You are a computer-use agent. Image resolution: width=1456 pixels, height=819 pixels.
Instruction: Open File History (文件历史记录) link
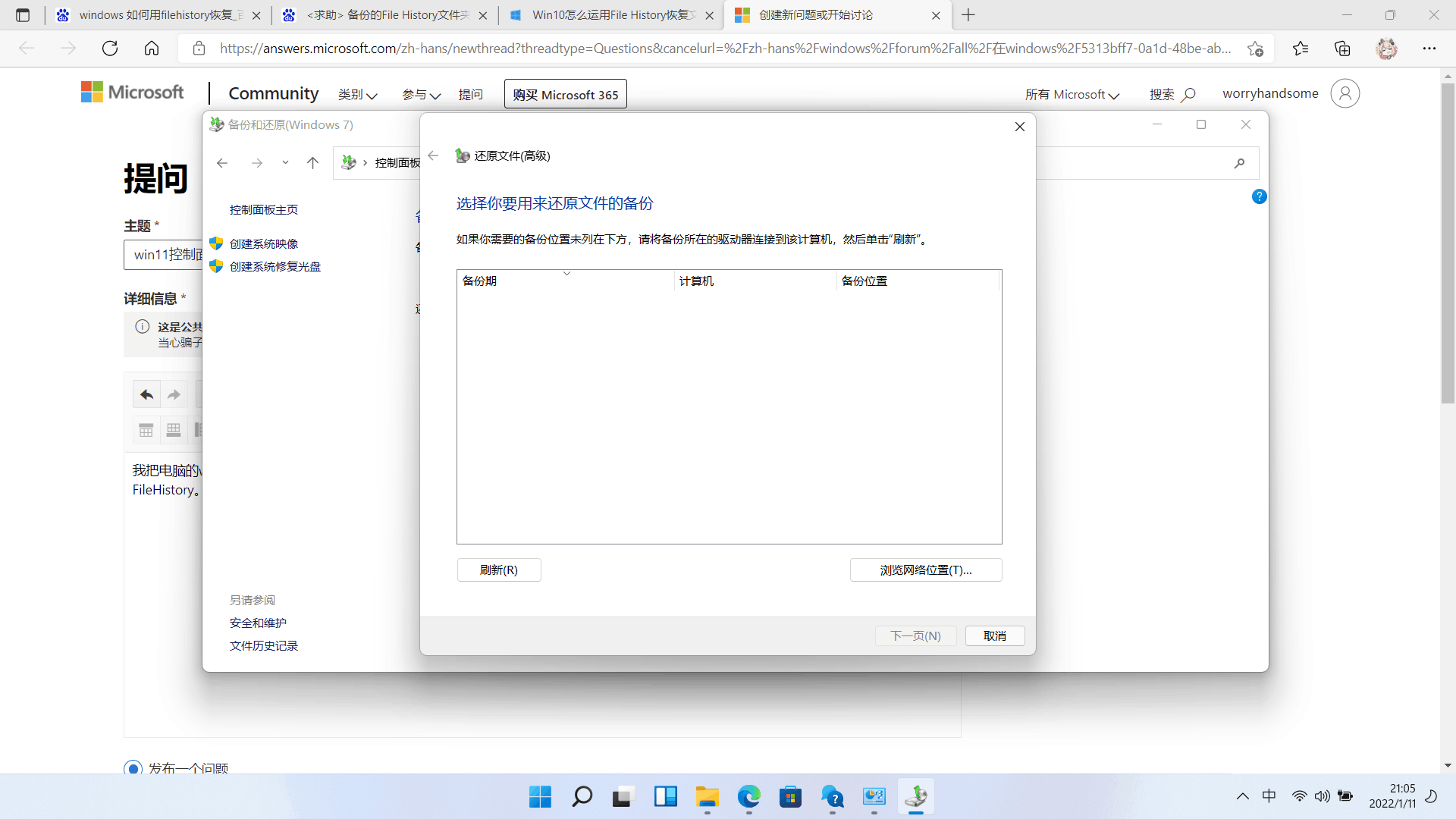(x=264, y=645)
